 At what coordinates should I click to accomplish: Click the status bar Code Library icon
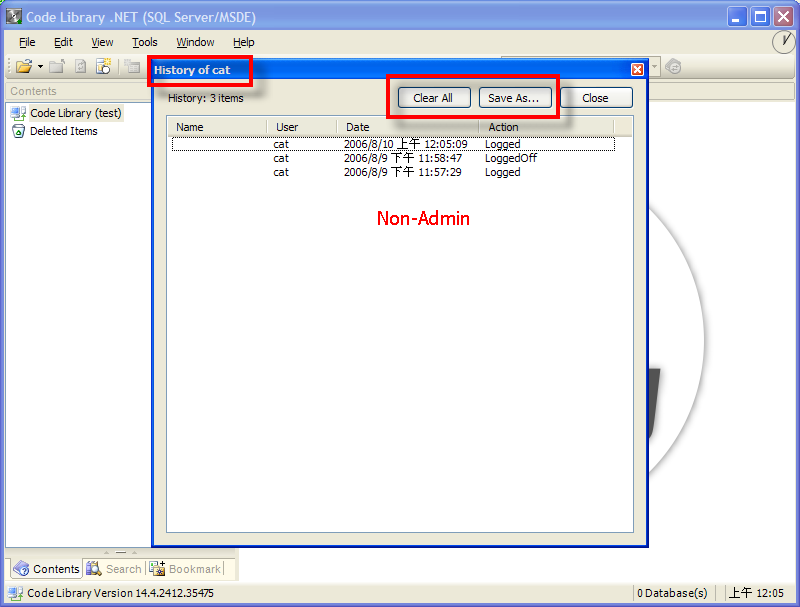click(15, 593)
